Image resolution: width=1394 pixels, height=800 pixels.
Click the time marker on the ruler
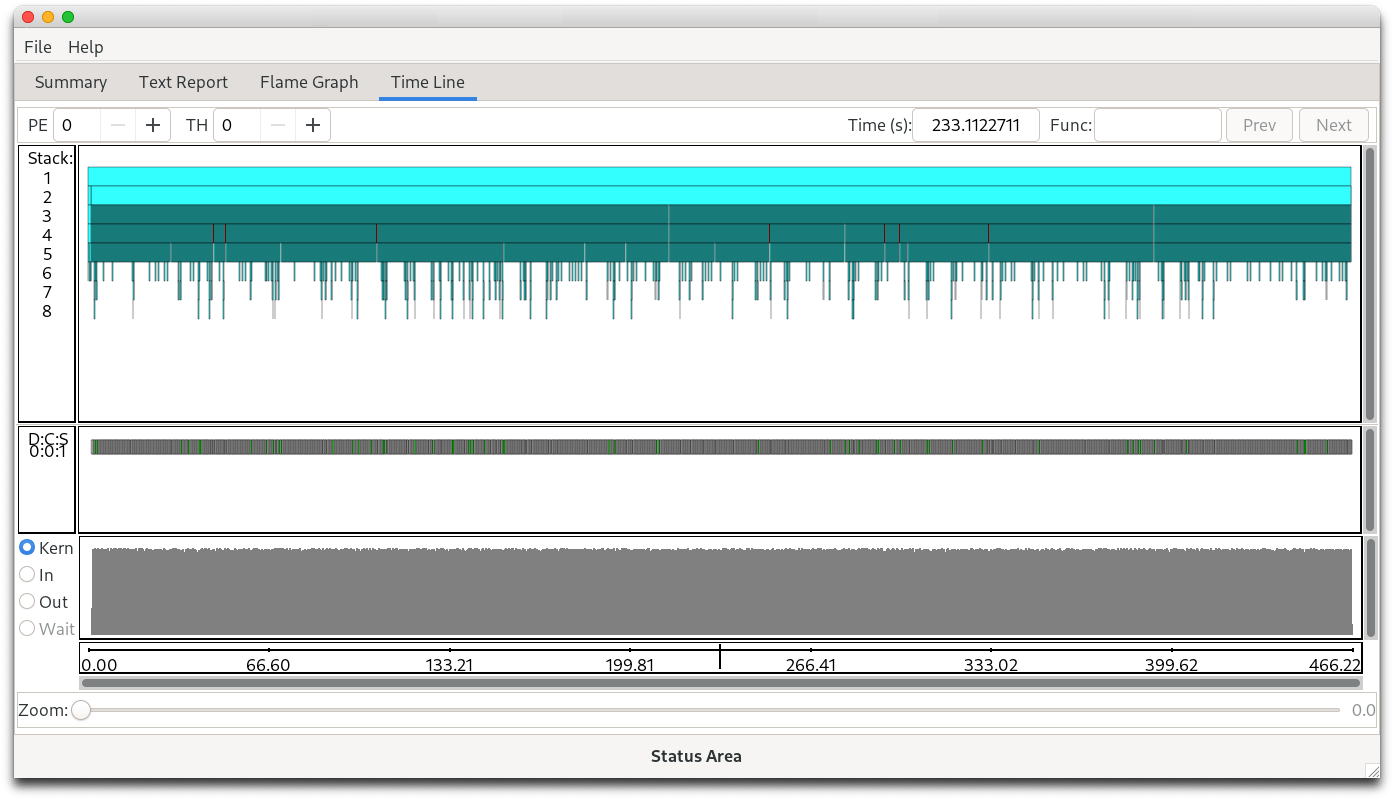720,657
